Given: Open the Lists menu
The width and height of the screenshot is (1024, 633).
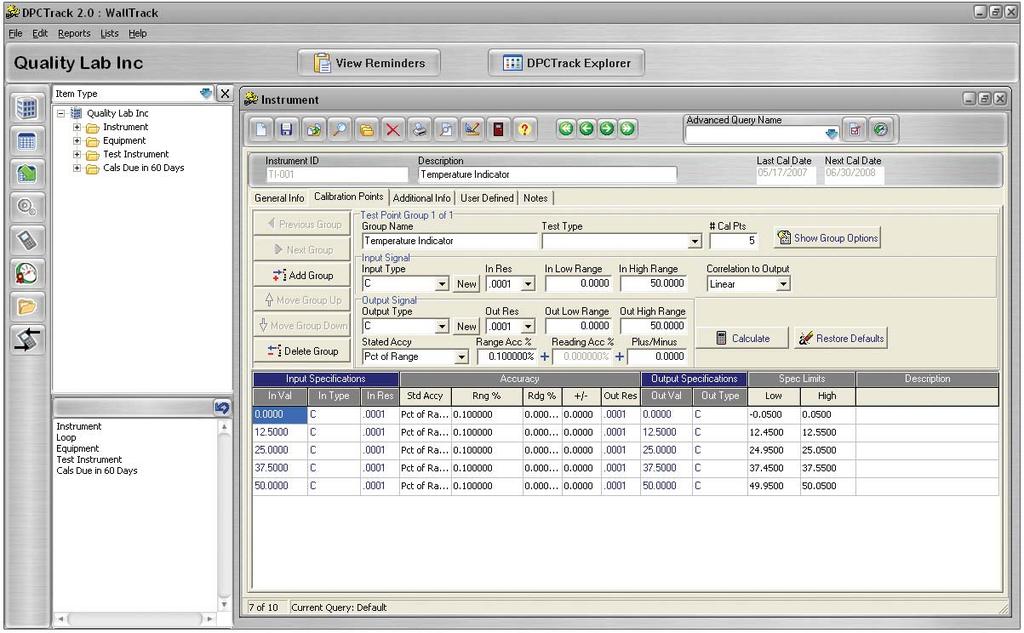Looking at the screenshot, I should (109, 33).
